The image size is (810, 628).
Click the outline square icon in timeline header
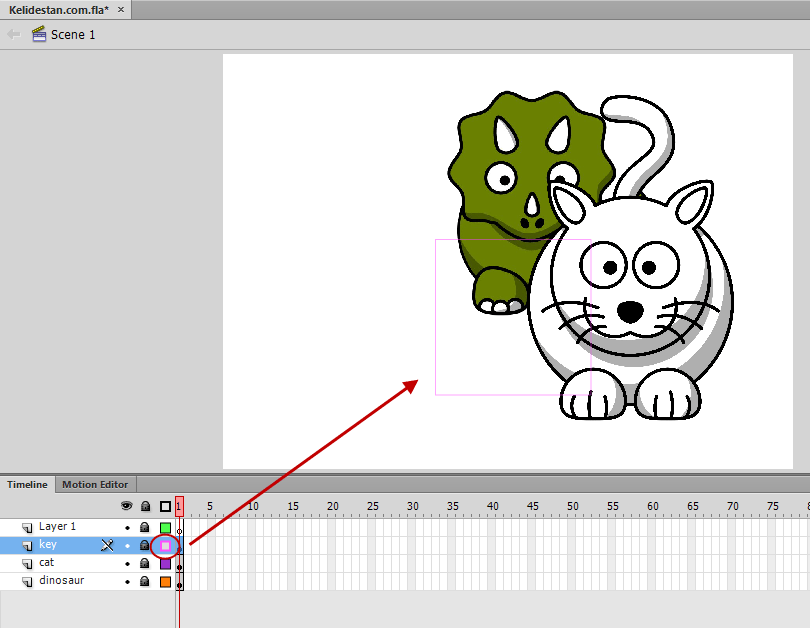(x=165, y=506)
